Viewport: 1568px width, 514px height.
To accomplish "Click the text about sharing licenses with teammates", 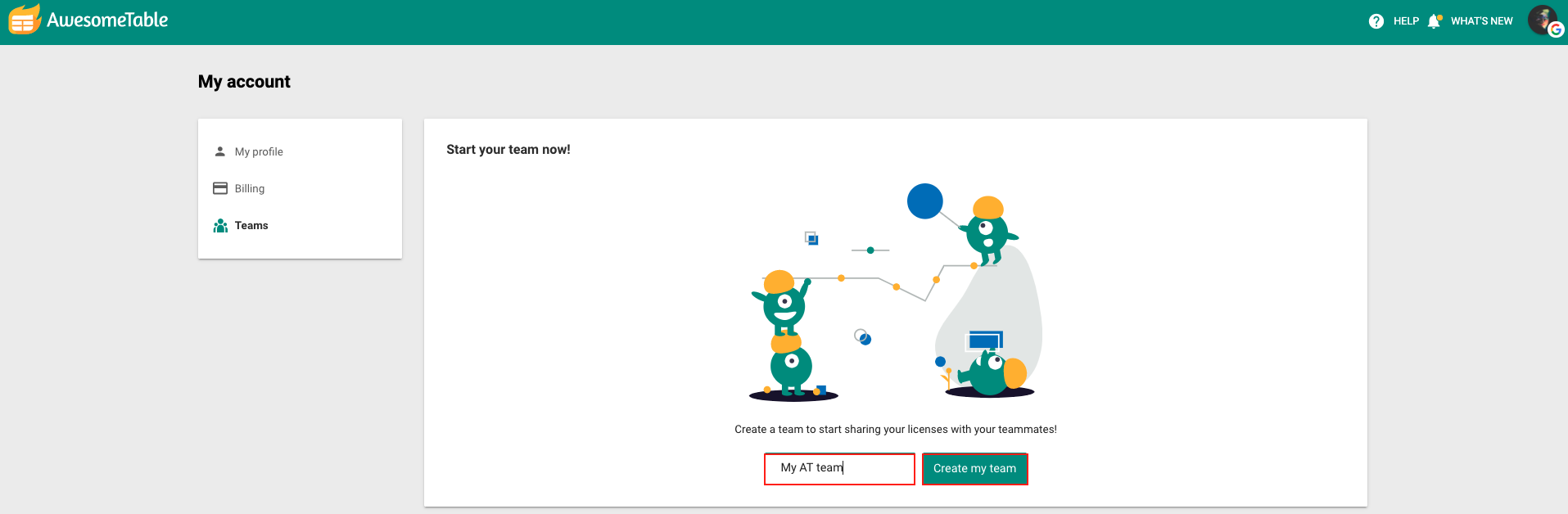I will coord(896,430).
